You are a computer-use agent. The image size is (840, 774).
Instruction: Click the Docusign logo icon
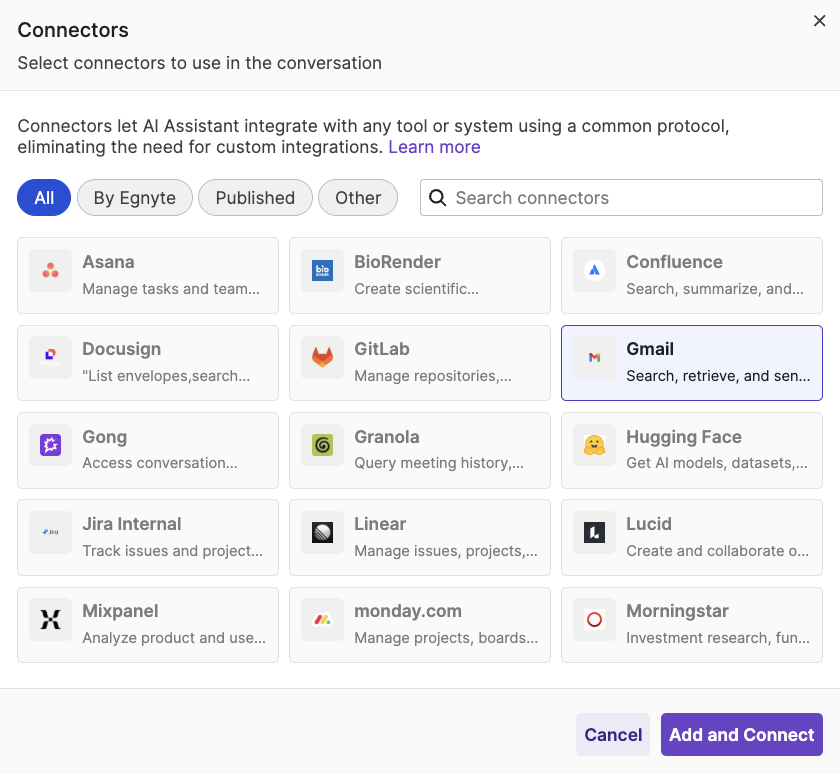point(50,357)
